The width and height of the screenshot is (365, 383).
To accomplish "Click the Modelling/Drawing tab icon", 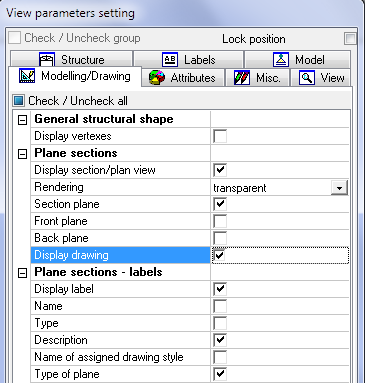I will pos(27,76).
